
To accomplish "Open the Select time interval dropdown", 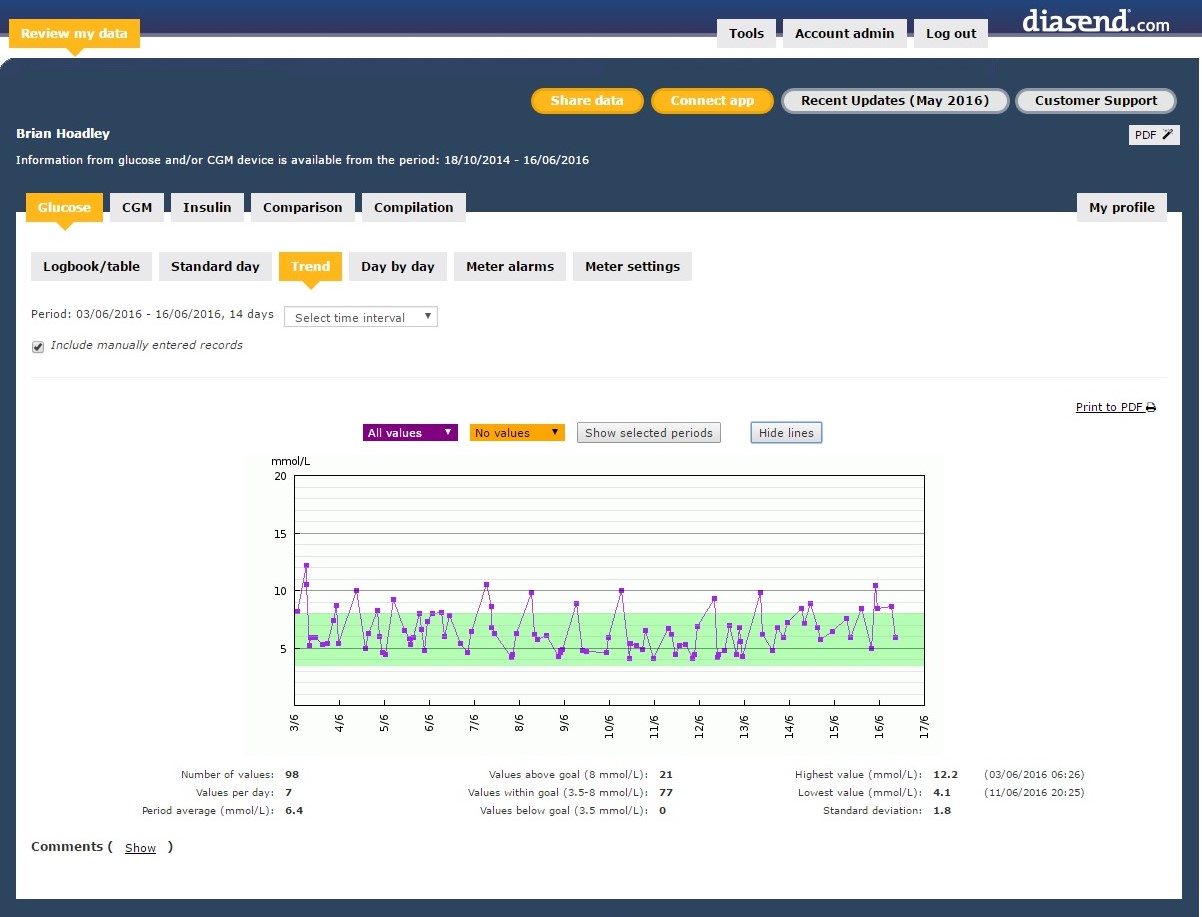I will (x=361, y=317).
